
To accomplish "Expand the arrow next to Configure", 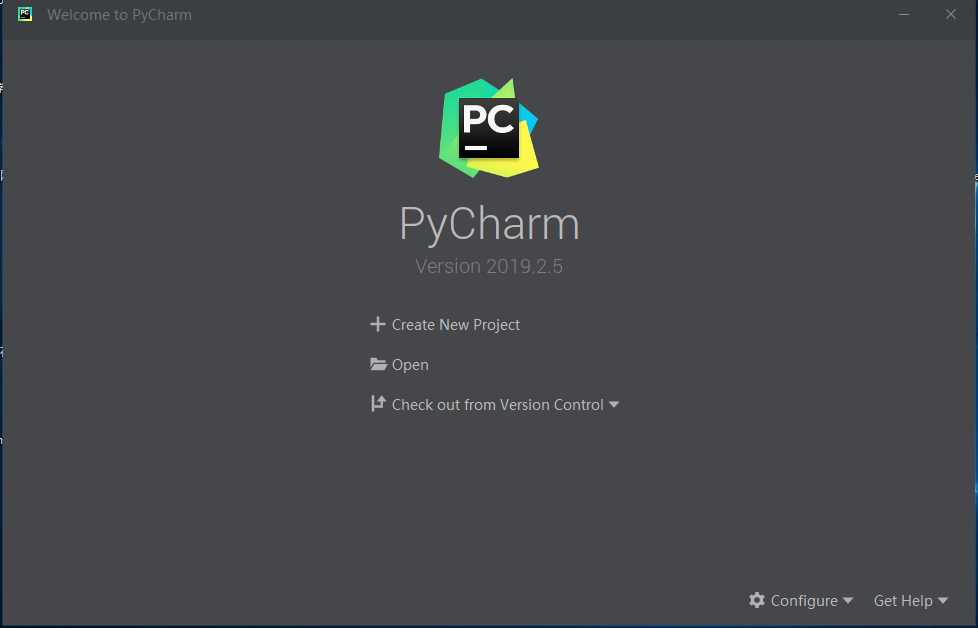I will (848, 600).
